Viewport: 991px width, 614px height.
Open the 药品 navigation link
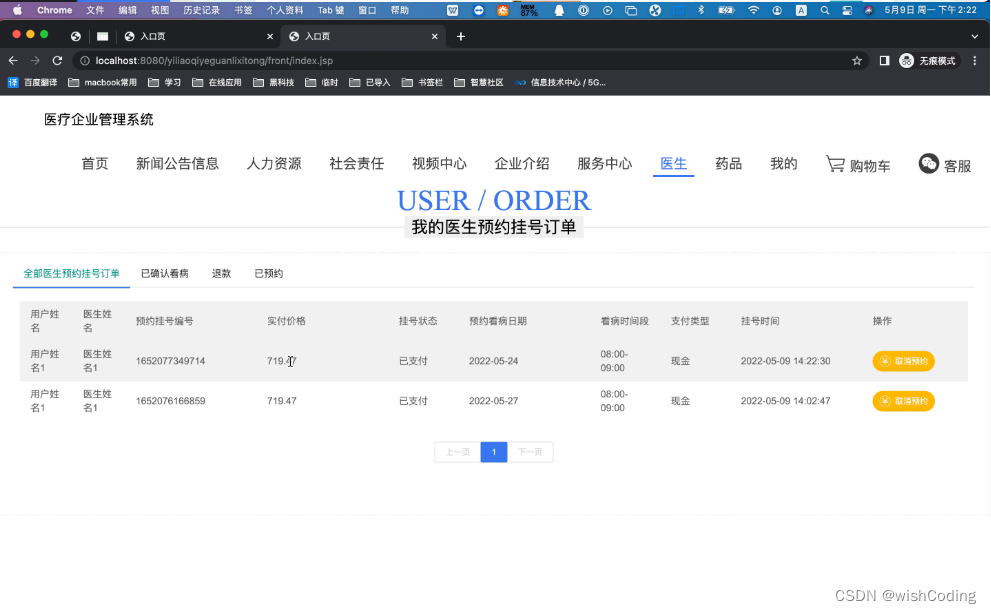728,163
